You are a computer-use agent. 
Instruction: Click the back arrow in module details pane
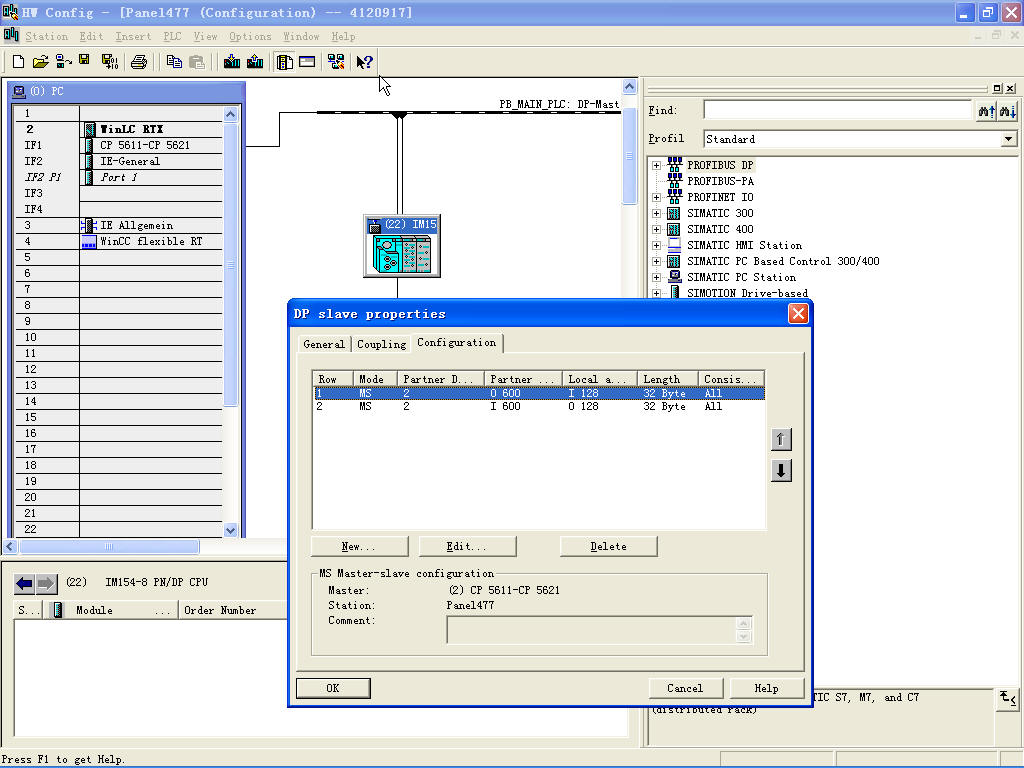(24, 583)
